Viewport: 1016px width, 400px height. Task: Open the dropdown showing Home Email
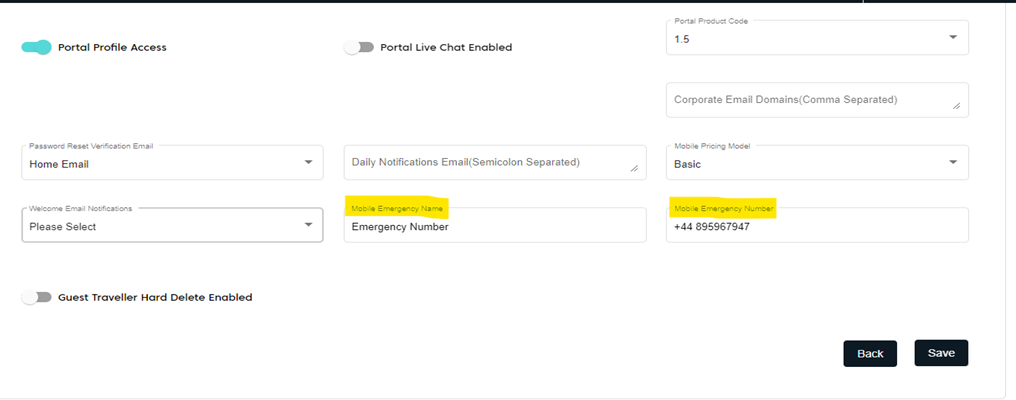pos(160,163)
